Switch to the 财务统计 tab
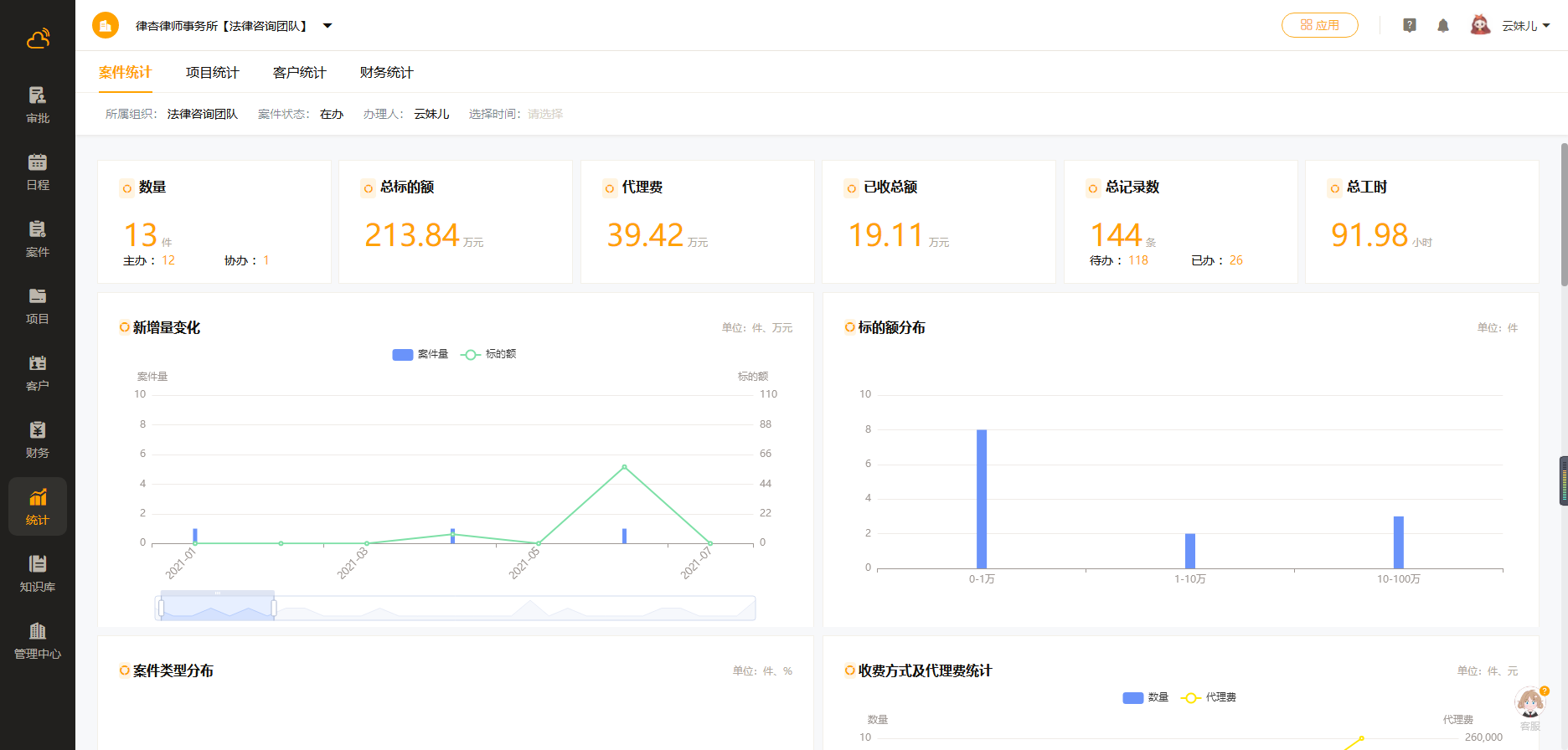The width and height of the screenshot is (1568, 750). coord(386,73)
